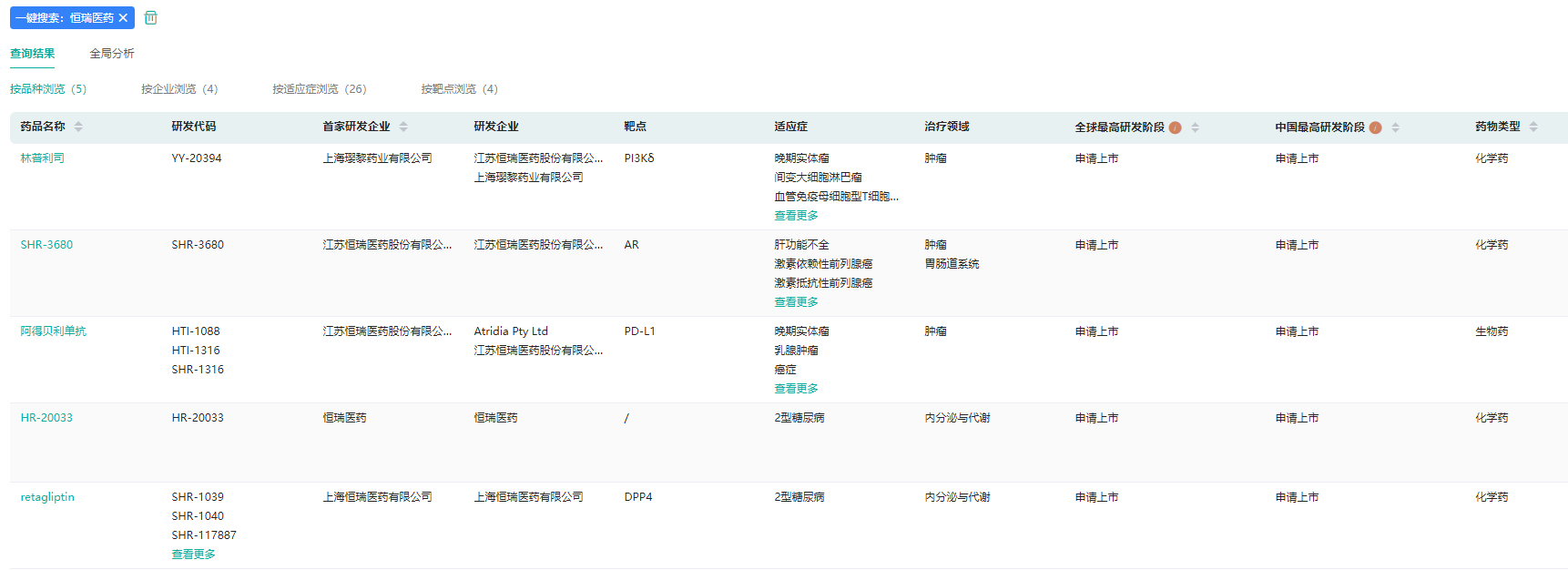Sort by 全球最高研发阶段 column arrows
The image size is (1568, 570).
(1195, 127)
